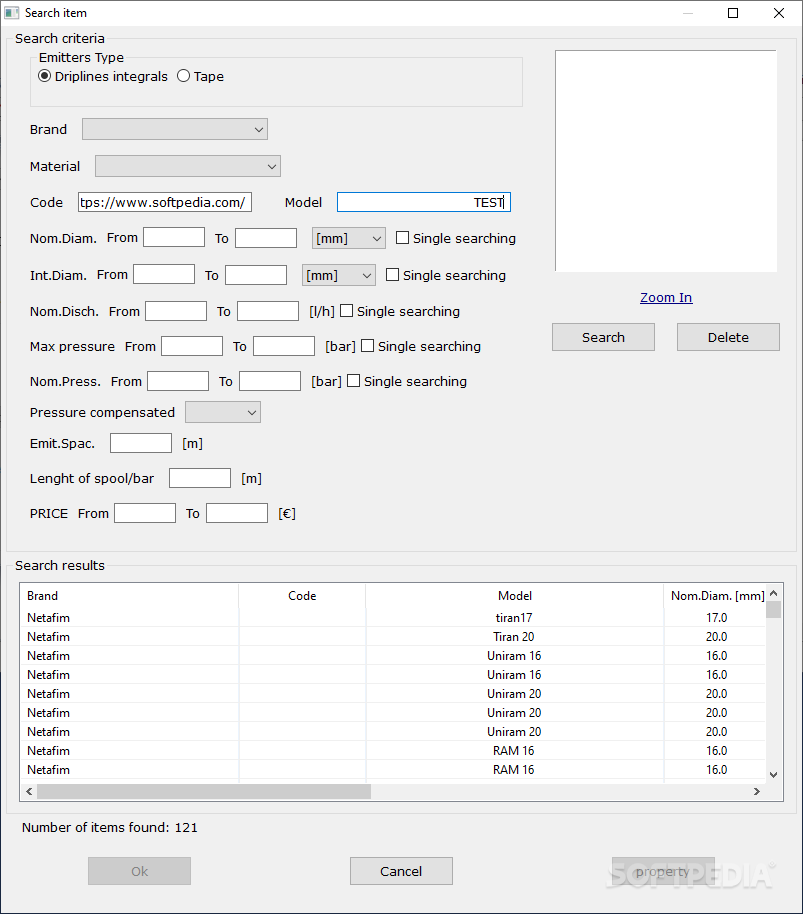
Task: Click the Search button
Action: click(x=603, y=337)
